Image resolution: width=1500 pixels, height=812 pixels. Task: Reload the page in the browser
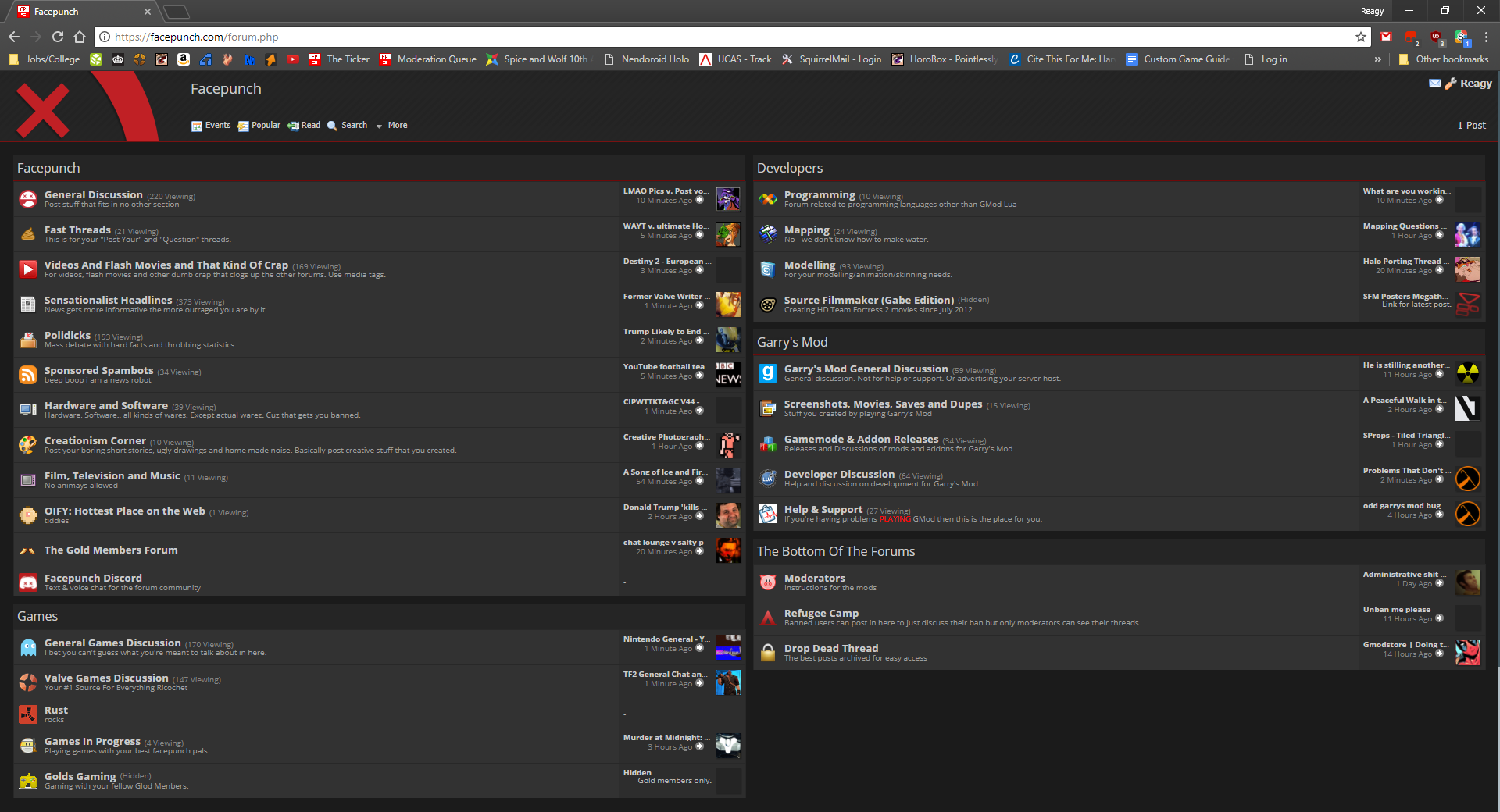[x=58, y=37]
